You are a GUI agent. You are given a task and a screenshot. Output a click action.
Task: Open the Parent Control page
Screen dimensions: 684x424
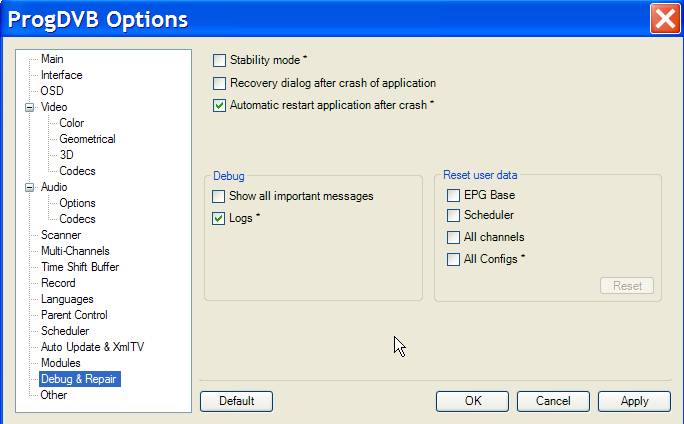(x=74, y=315)
